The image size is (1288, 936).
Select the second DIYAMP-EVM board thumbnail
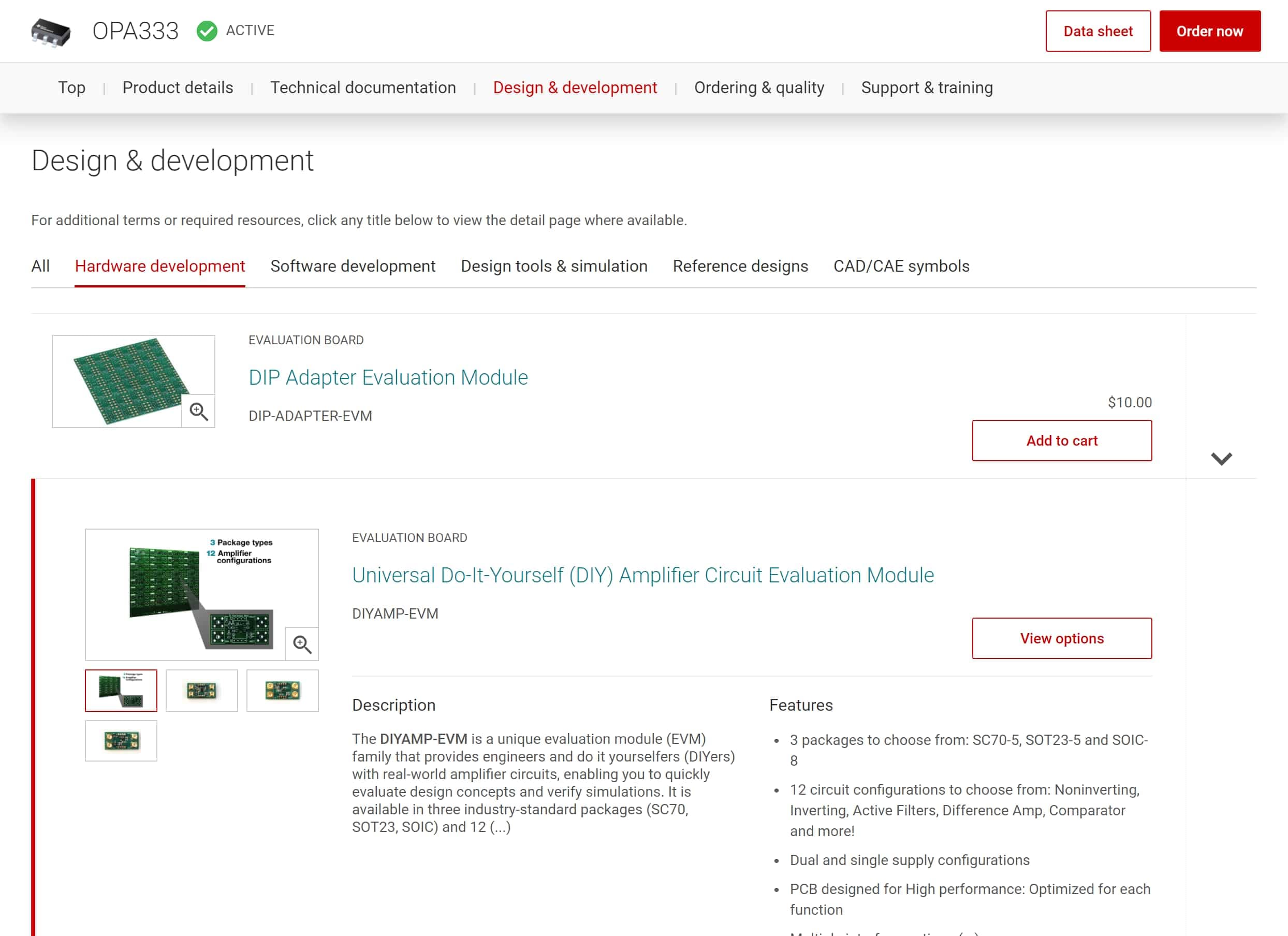201,690
